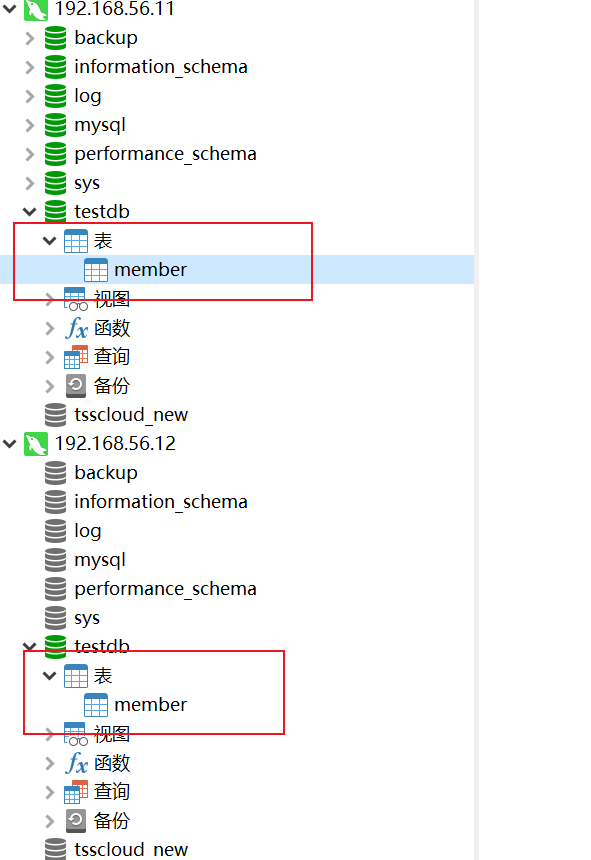Click the 备份 backup icon under first testdb
Image resolution: width=591 pixels, height=860 pixels.
click(x=76, y=386)
